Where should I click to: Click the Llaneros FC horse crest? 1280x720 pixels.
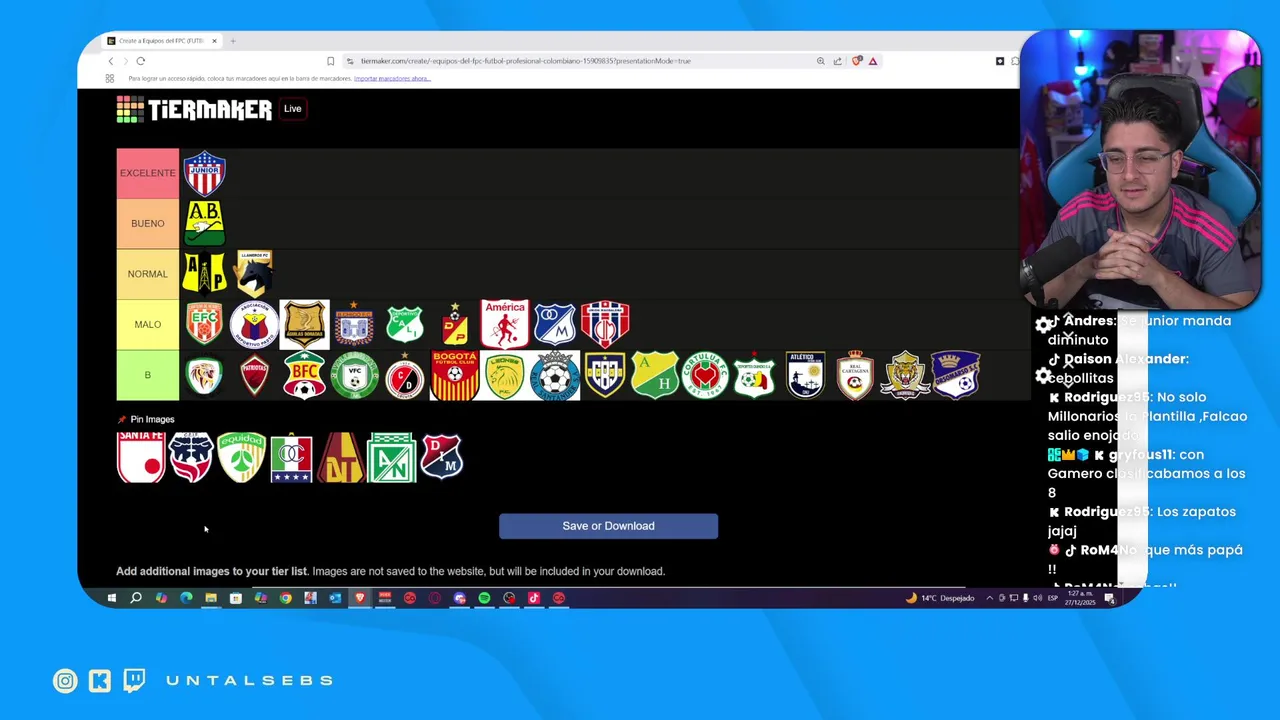tap(254, 273)
